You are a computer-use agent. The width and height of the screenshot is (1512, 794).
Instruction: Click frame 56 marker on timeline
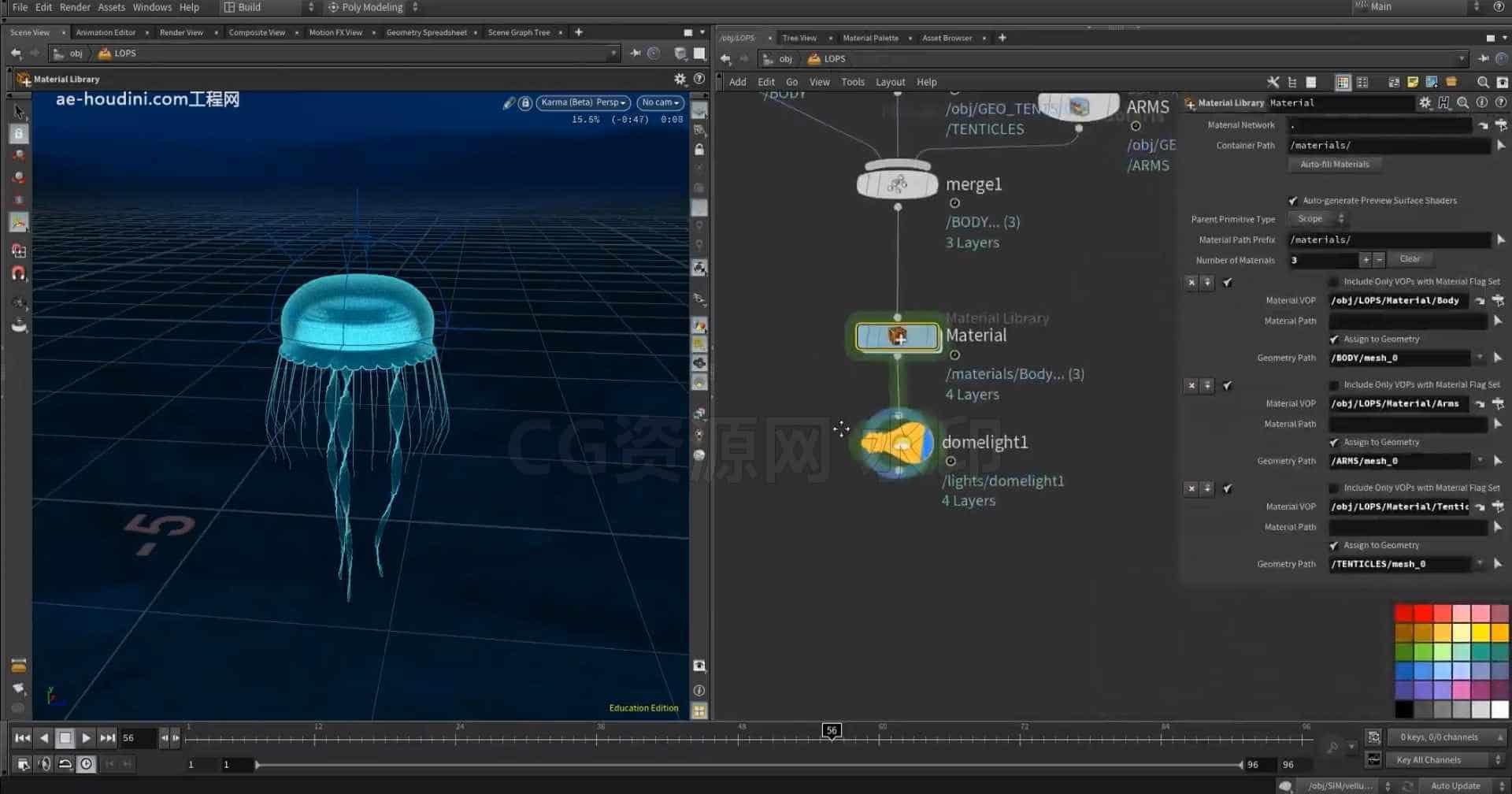tap(832, 731)
